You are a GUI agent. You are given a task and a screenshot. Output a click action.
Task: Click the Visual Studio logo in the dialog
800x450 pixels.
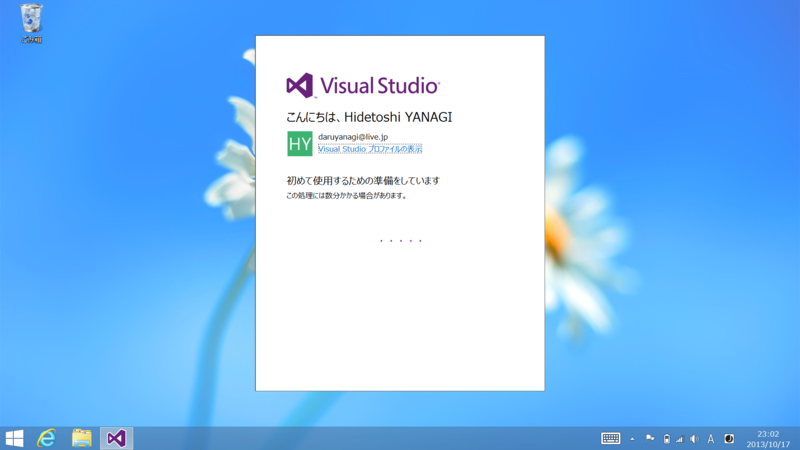363,85
